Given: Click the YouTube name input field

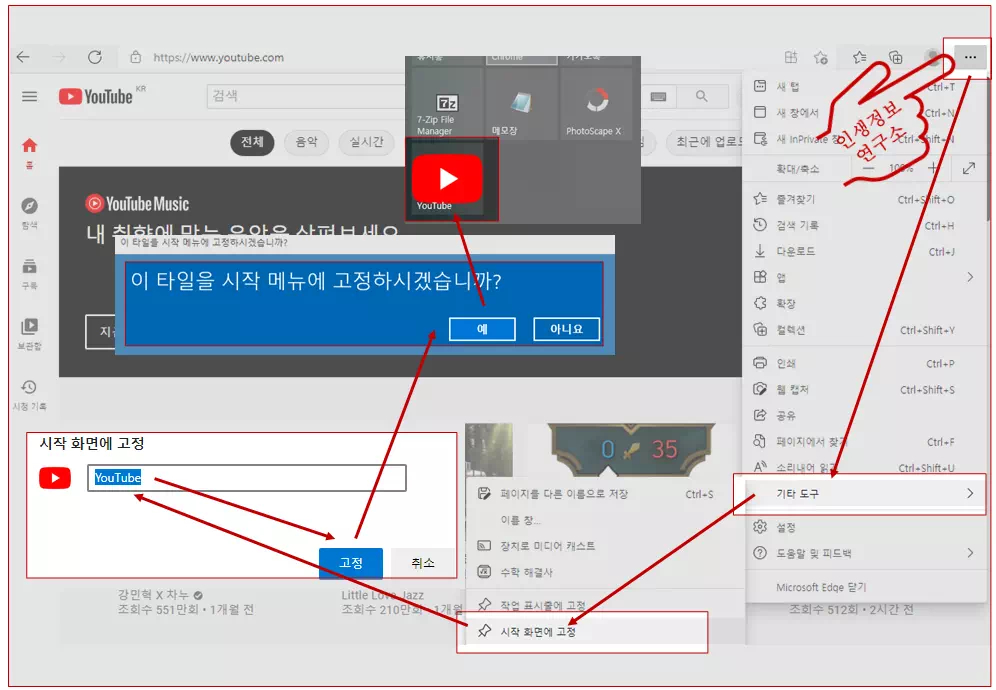Looking at the screenshot, I should 246,478.
